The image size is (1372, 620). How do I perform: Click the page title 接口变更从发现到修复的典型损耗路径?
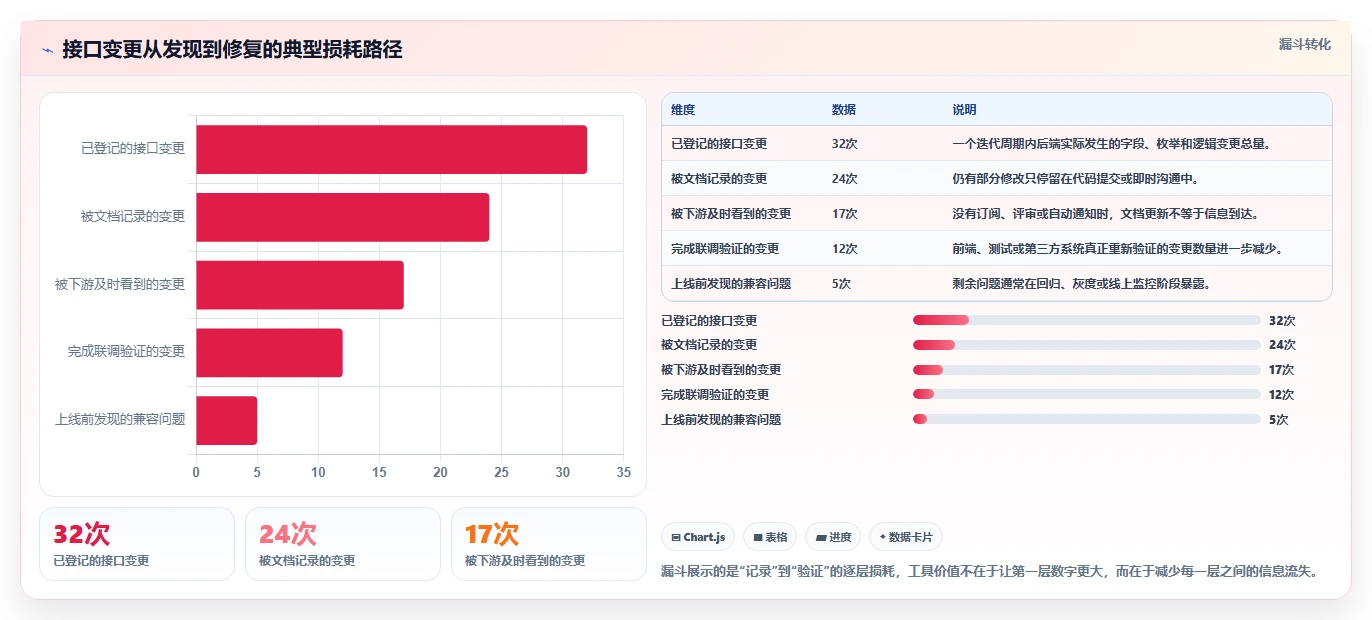coord(232,50)
